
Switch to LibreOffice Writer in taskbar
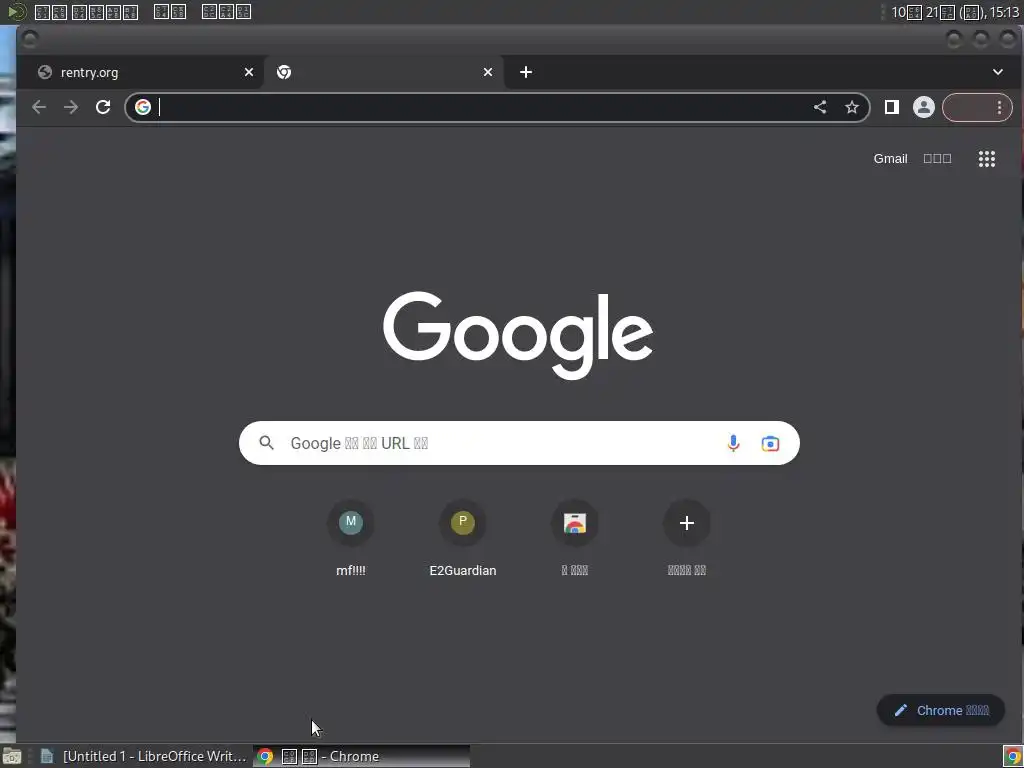pos(144,756)
